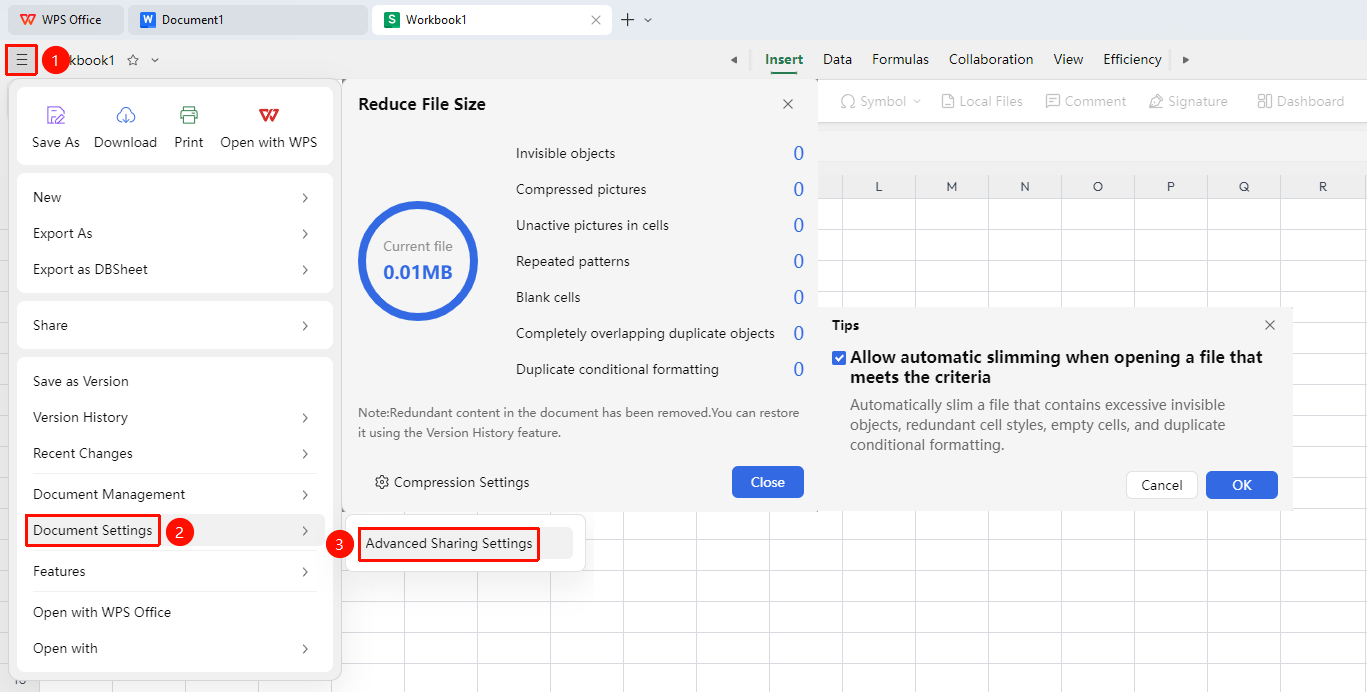Select column header M
Screen dimensions: 1367x692
tap(952, 187)
